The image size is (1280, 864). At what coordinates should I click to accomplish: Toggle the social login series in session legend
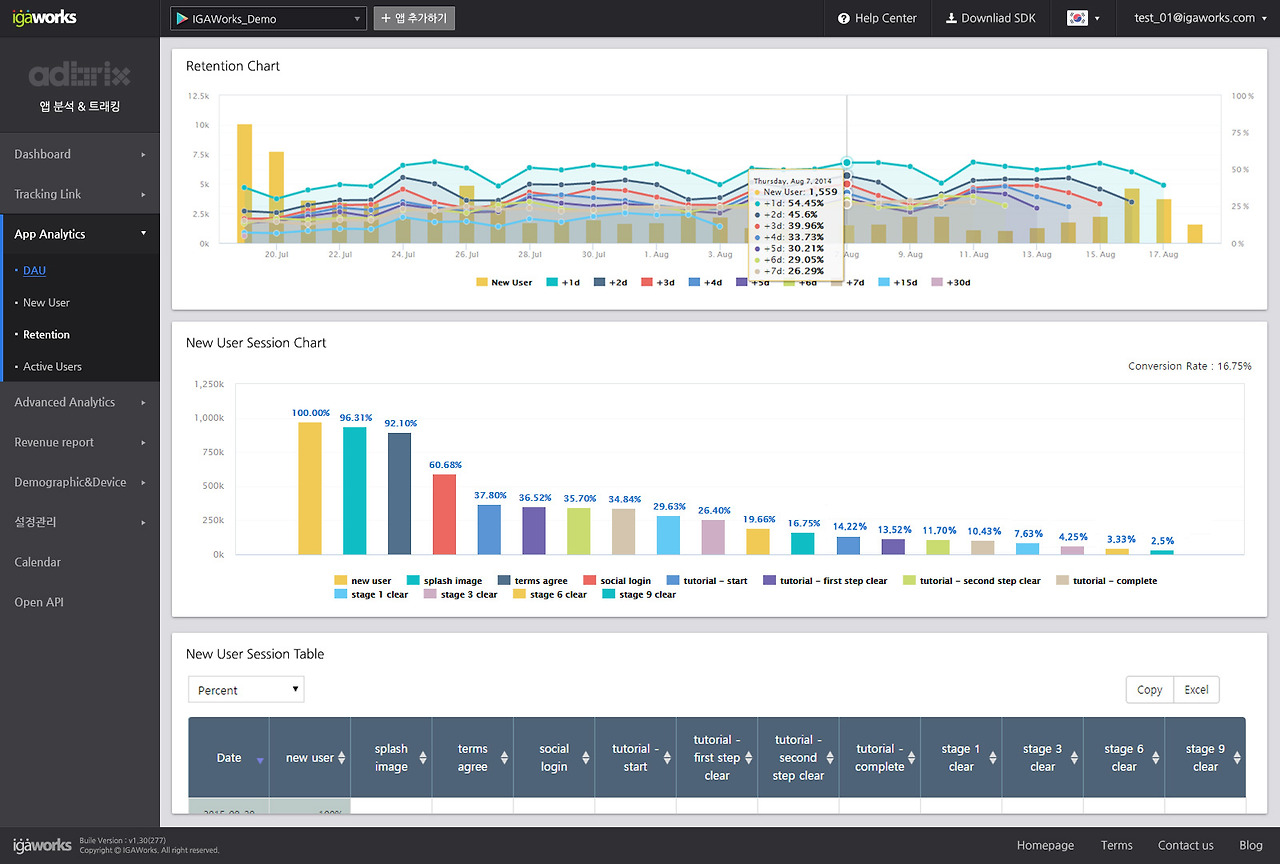pos(617,581)
